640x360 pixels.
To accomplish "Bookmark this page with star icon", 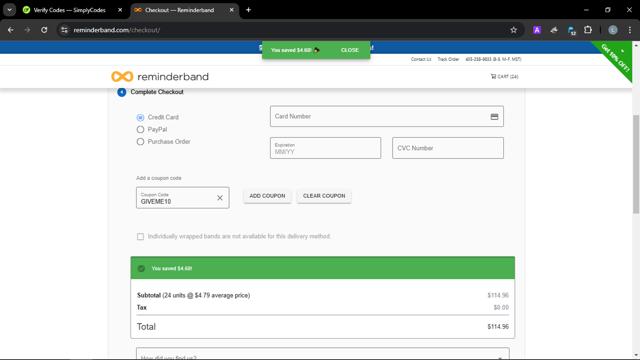I will coord(513,30).
